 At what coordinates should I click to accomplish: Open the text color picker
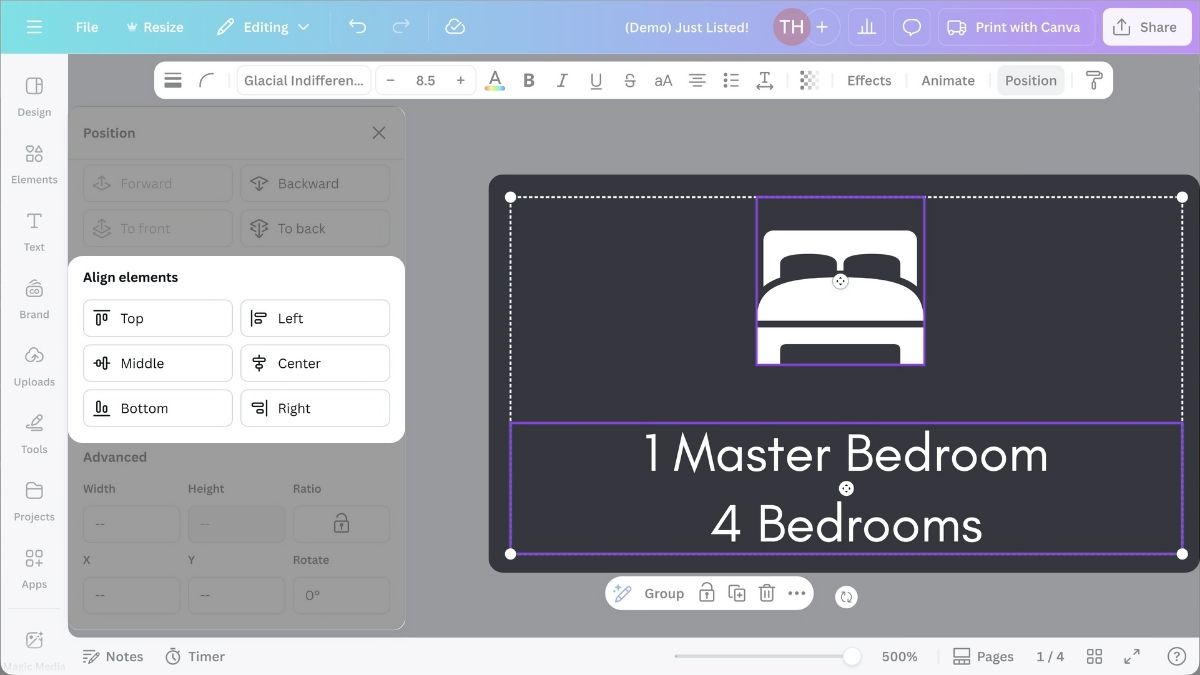click(494, 80)
